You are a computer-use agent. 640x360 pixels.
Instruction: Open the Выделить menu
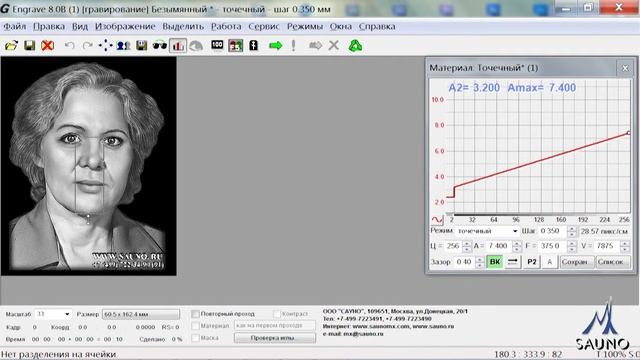[x=183, y=27]
